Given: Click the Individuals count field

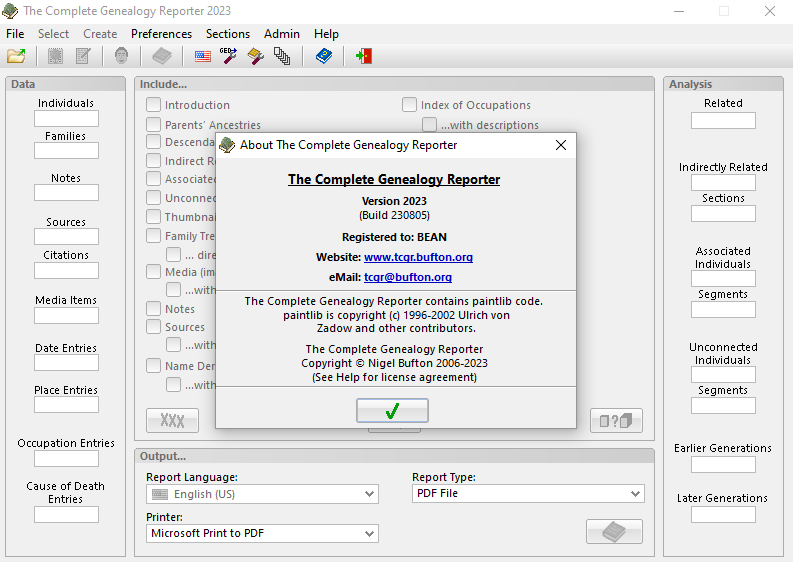Looking at the screenshot, I should pos(66,119).
